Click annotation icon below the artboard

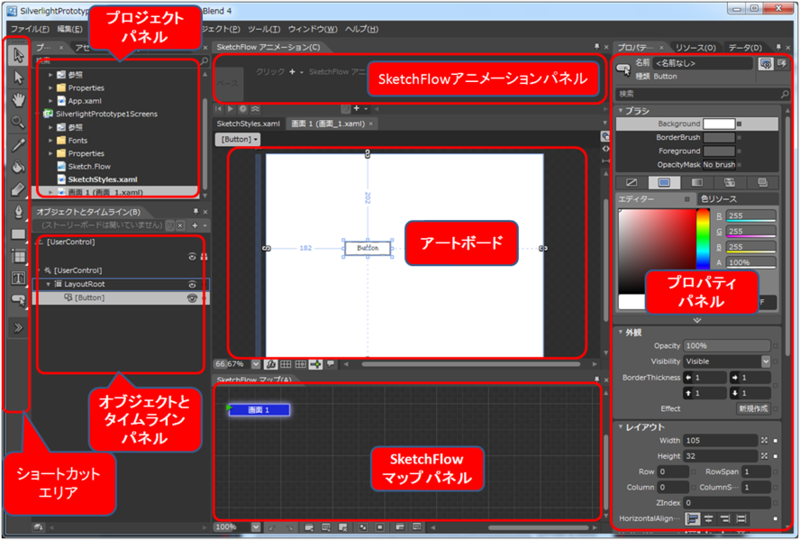[x=331, y=364]
